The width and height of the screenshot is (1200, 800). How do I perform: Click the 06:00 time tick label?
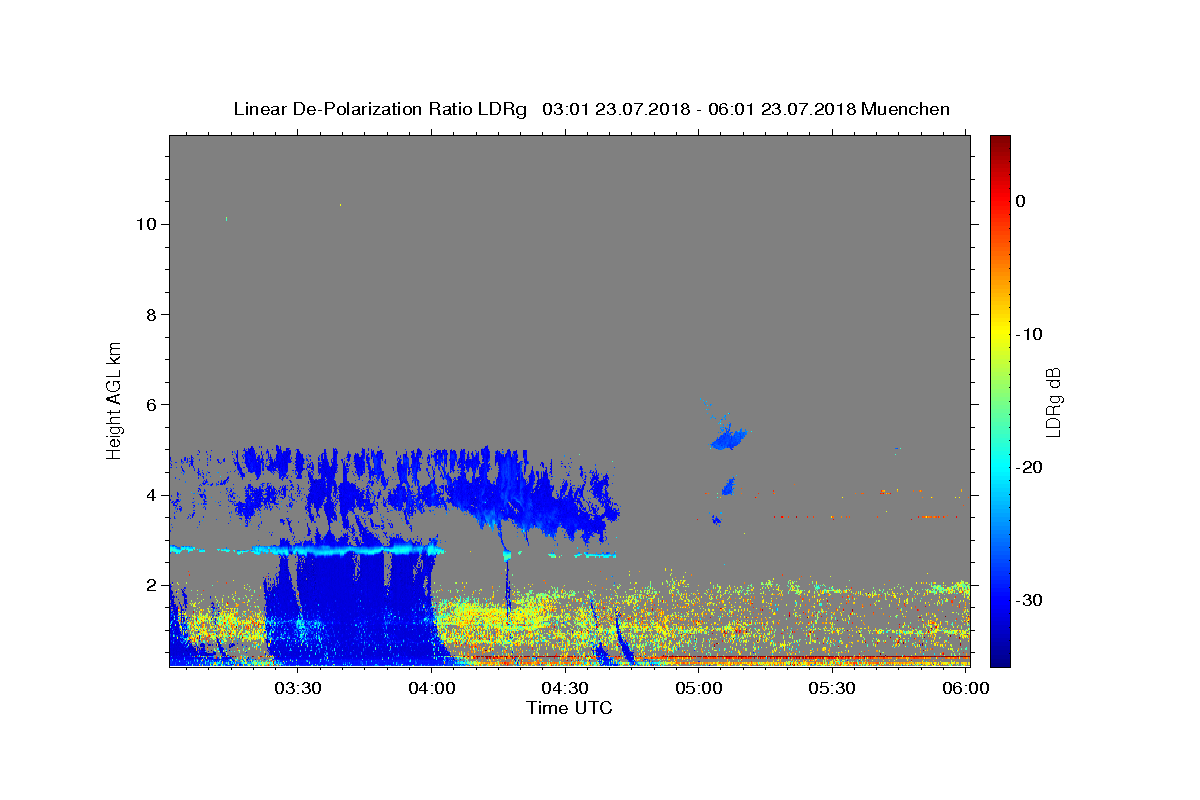pos(965,688)
